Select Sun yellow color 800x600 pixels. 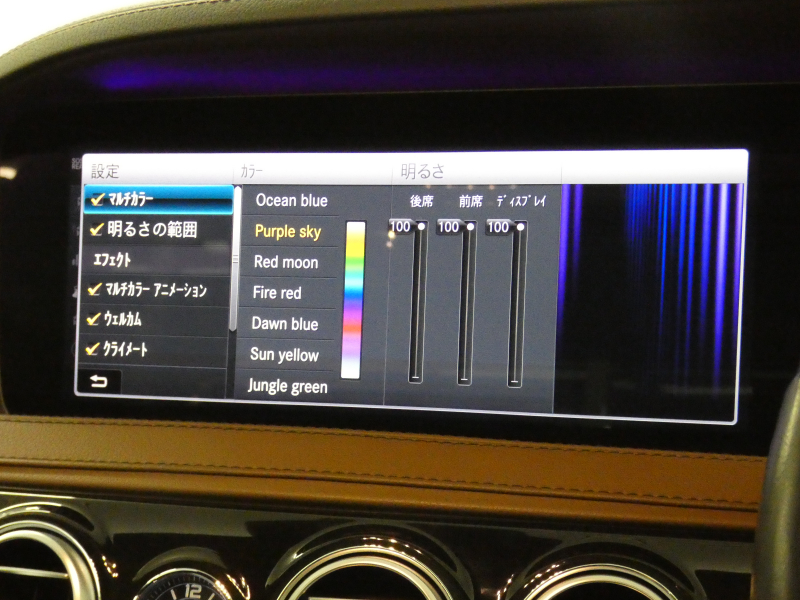[284, 355]
